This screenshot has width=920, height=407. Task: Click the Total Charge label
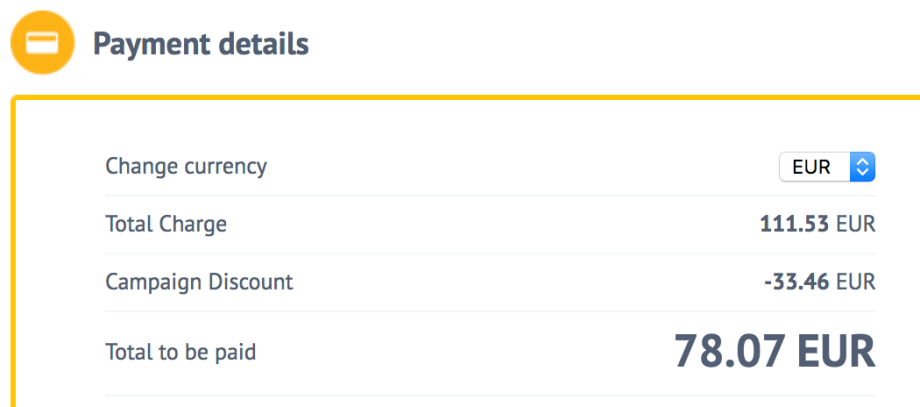[166, 224]
